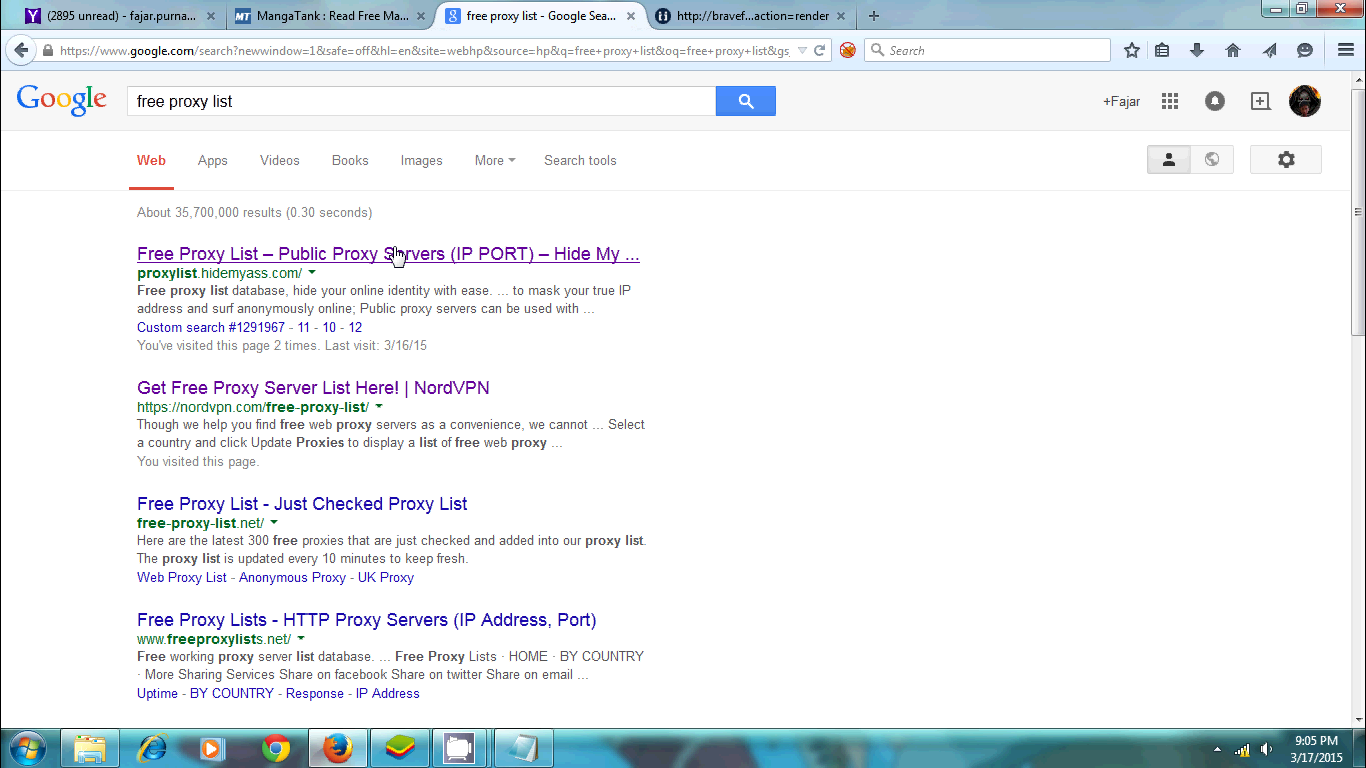The width and height of the screenshot is (1366, 768).
Task: Go to the Firefox home page
Action: tap(1233, 50)
